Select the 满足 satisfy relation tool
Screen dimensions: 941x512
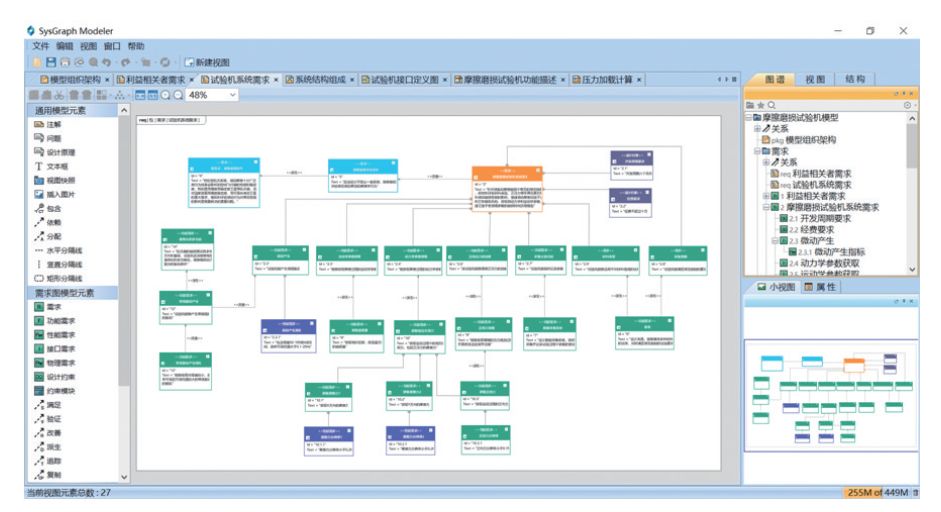48,405
